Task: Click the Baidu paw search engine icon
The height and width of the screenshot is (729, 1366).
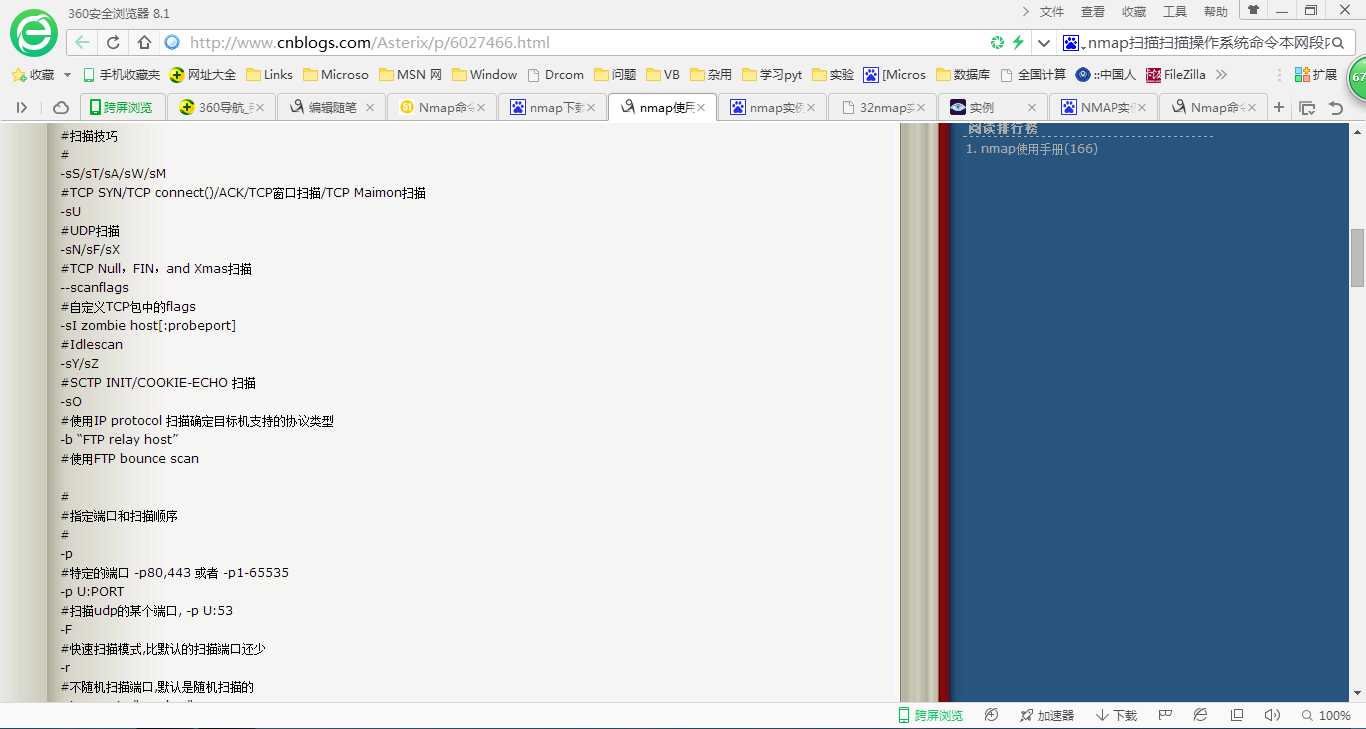Action: coord(1072,43)
